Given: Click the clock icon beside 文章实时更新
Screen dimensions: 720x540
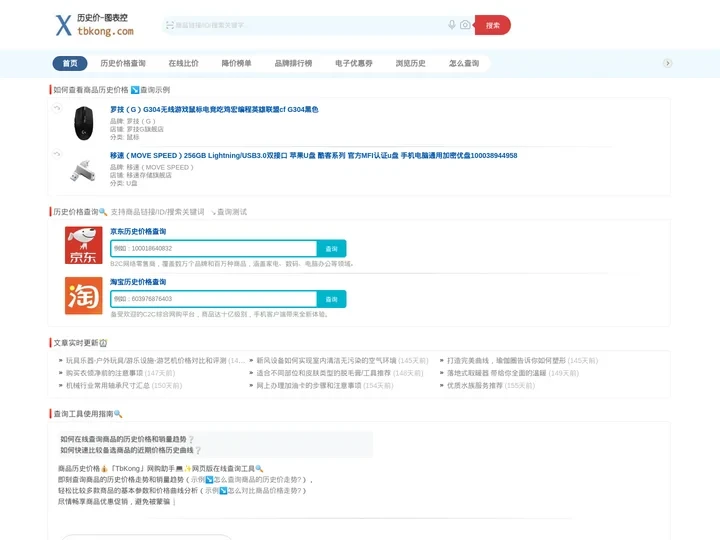Looking at the screenshot, I should tap(103, 343).
